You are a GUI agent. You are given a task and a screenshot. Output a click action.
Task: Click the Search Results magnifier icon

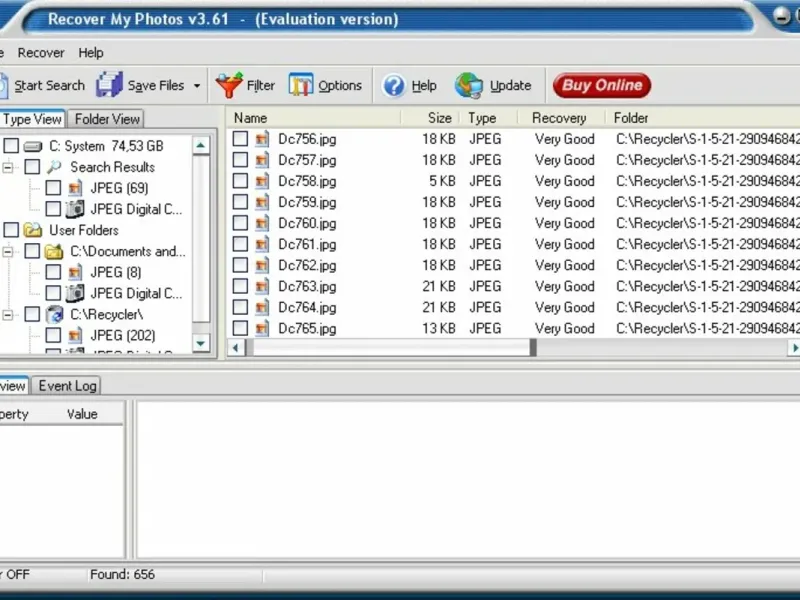pos(54,167)
